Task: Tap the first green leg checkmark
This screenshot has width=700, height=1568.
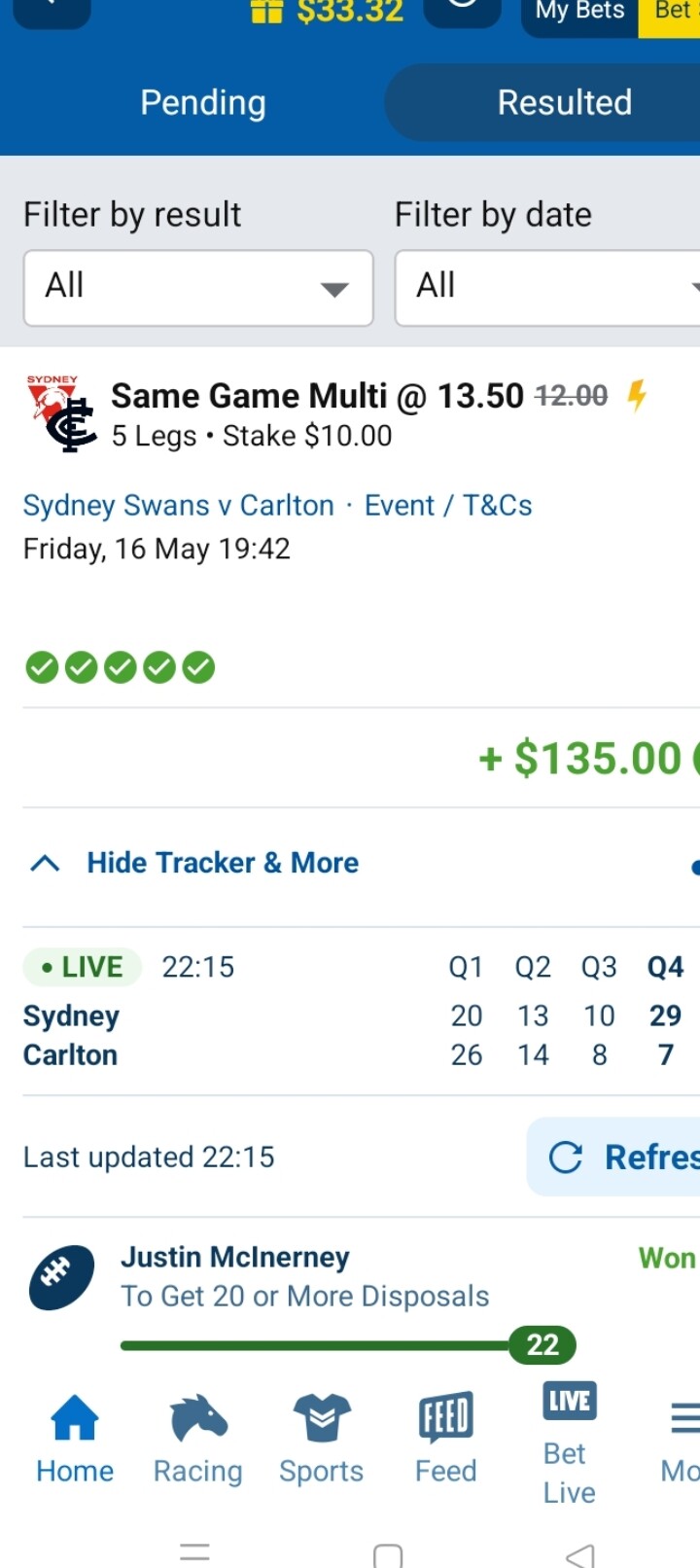Action: tap(42, 668)
